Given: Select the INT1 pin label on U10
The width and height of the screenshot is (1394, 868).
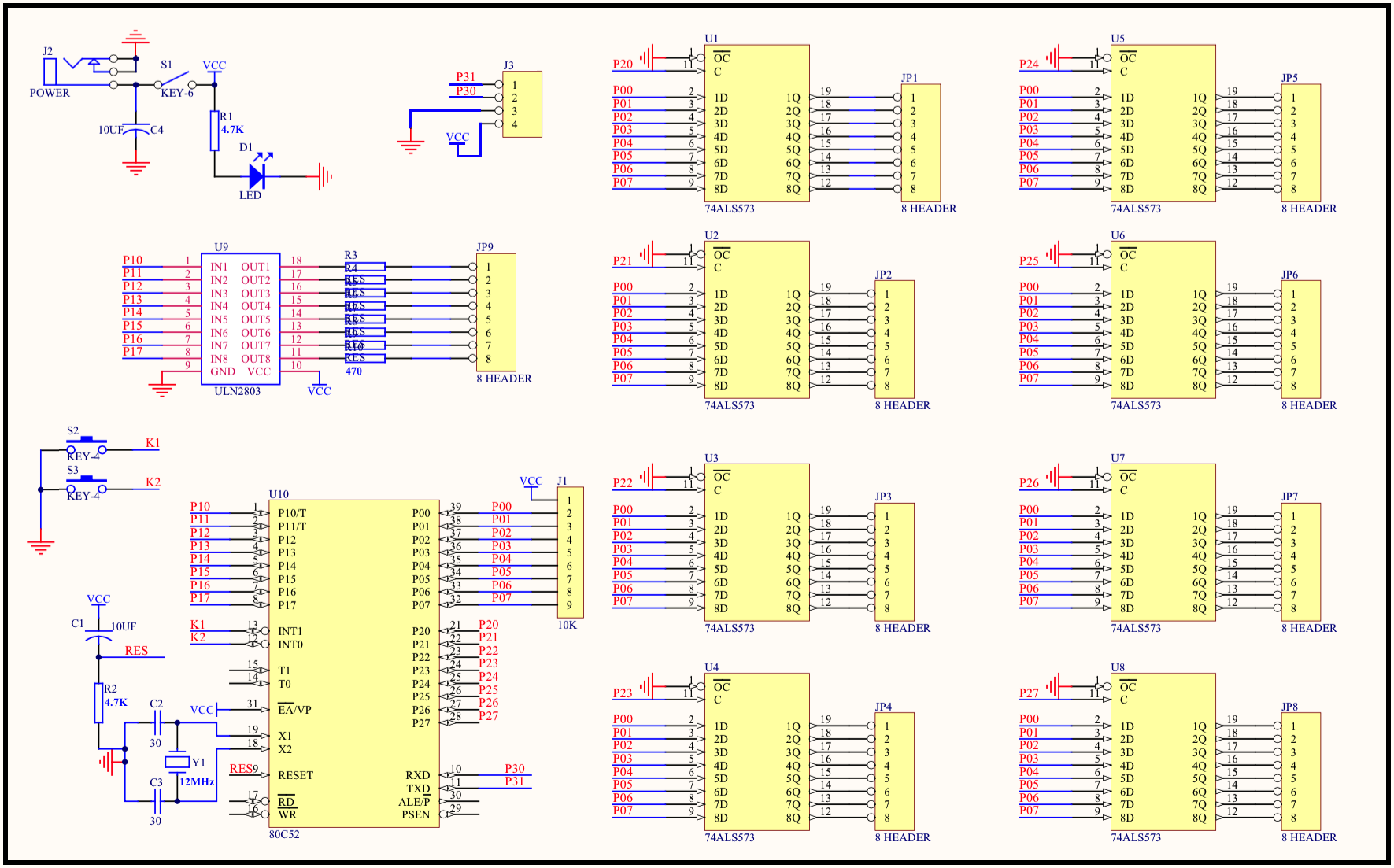Looking at the screenshot, I should [290, 631].
